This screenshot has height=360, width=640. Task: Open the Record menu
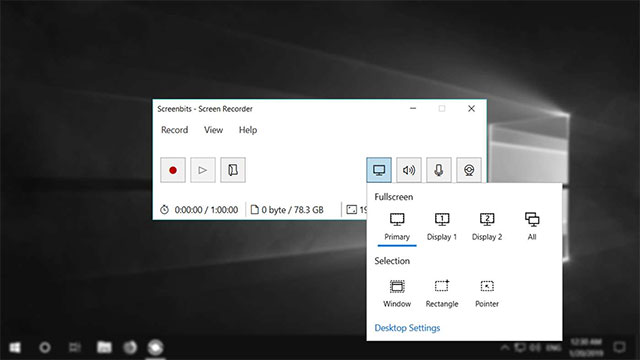tap(174, 130)
